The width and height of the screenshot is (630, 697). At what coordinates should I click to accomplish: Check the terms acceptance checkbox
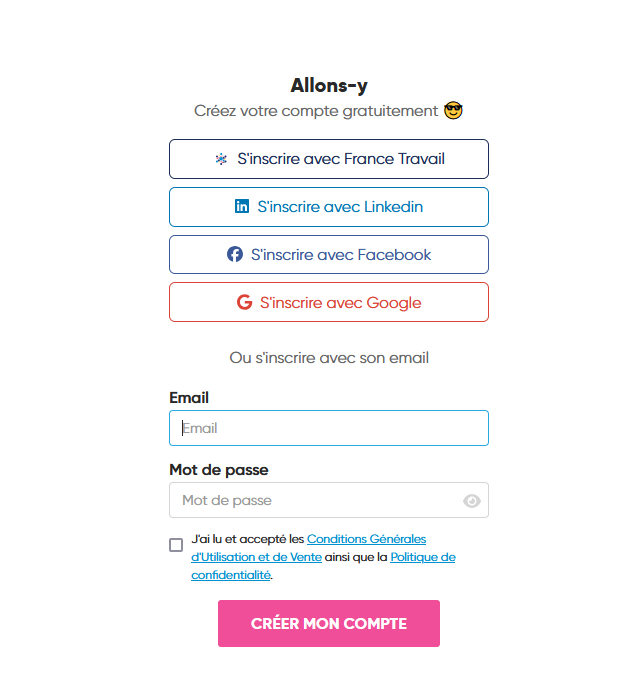[176, 545]
